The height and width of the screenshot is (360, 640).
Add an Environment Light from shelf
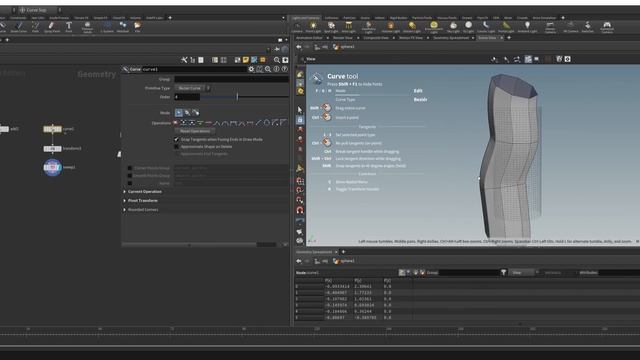[433, 27]
